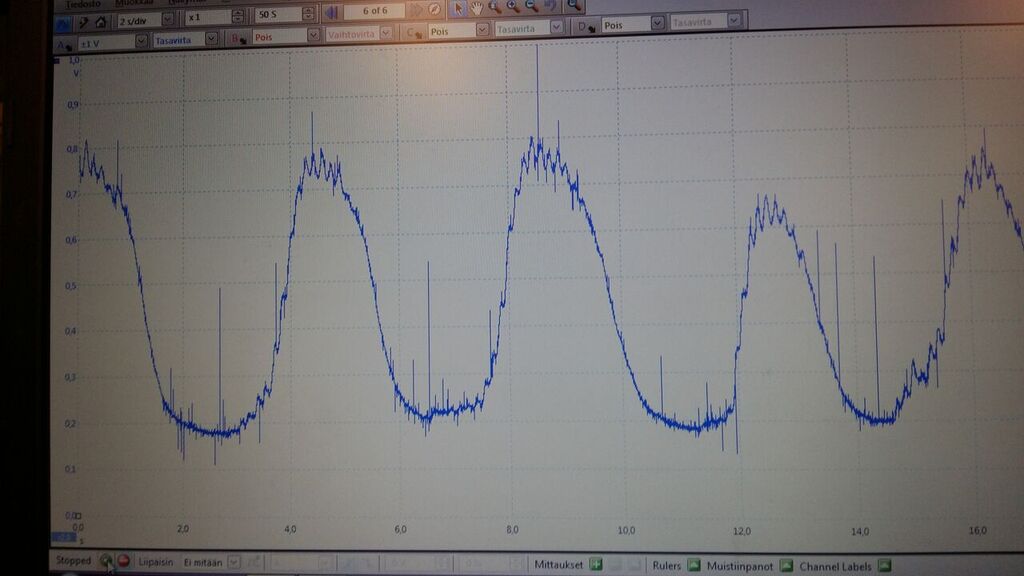1024x576 pixels.
Task: Select the window zoom magnifier tool
Action: [x=494, y=7]
